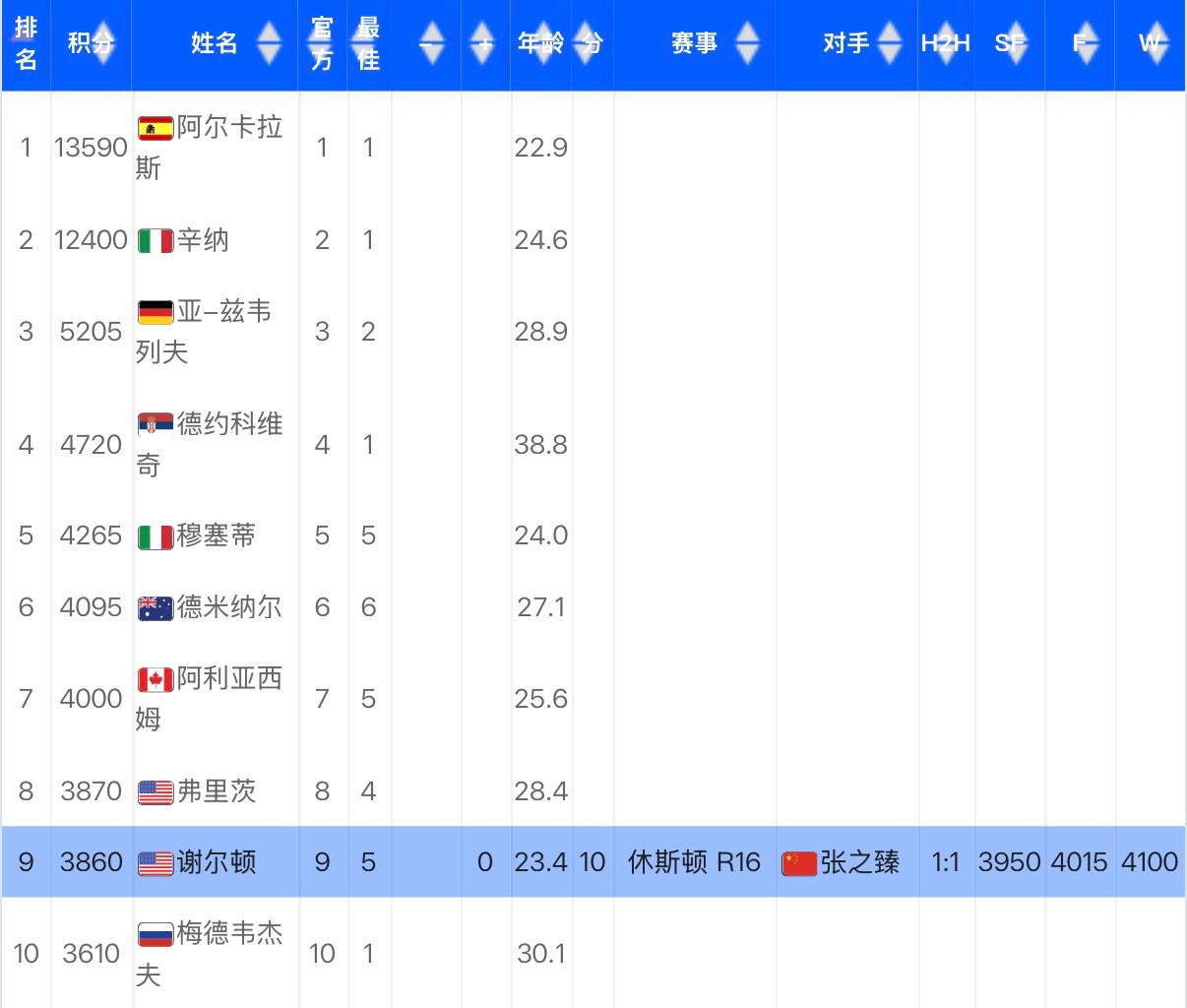Open player 德米纳尔 profile
Screen dimensions: 1187x1008
pyautogui.click(x=229, y=607)
